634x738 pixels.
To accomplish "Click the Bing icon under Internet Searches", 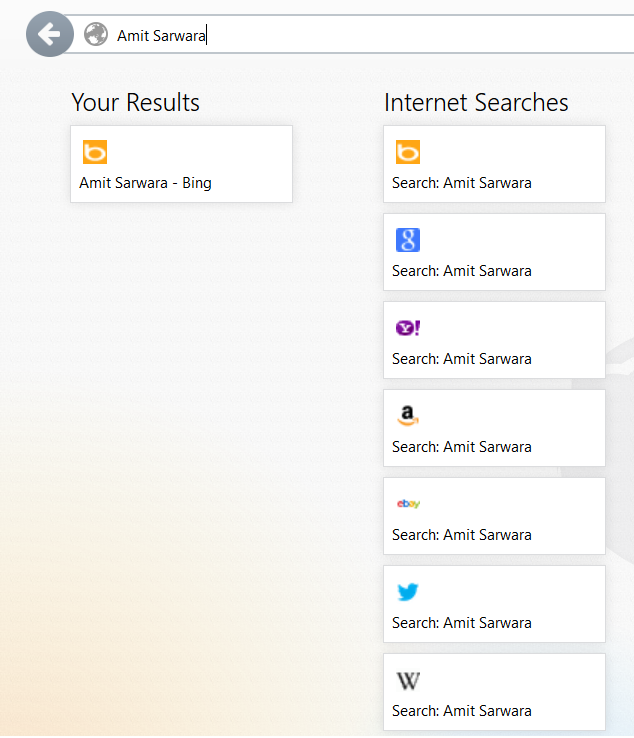I will pos(407,152).
